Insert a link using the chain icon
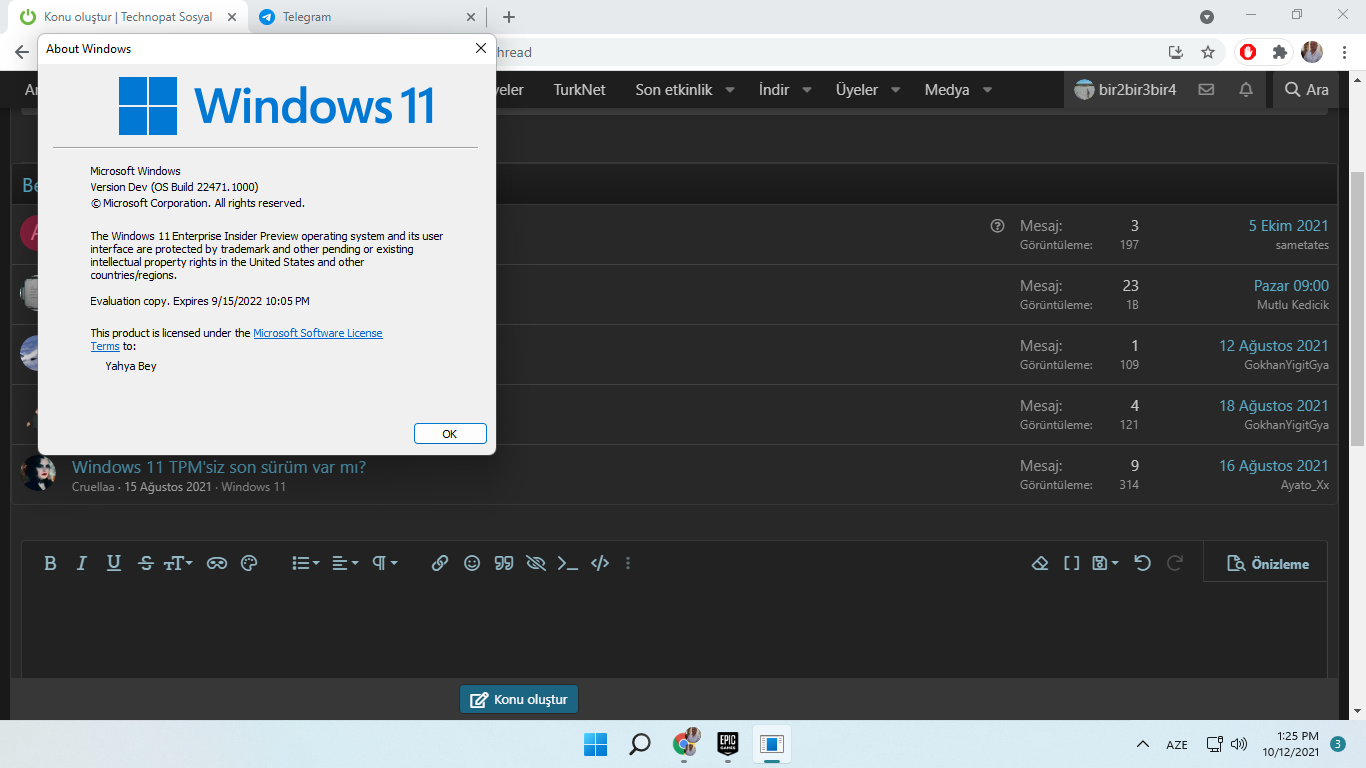The height and width of the screenshot is (768, 1366). click(x=440, y=563)
